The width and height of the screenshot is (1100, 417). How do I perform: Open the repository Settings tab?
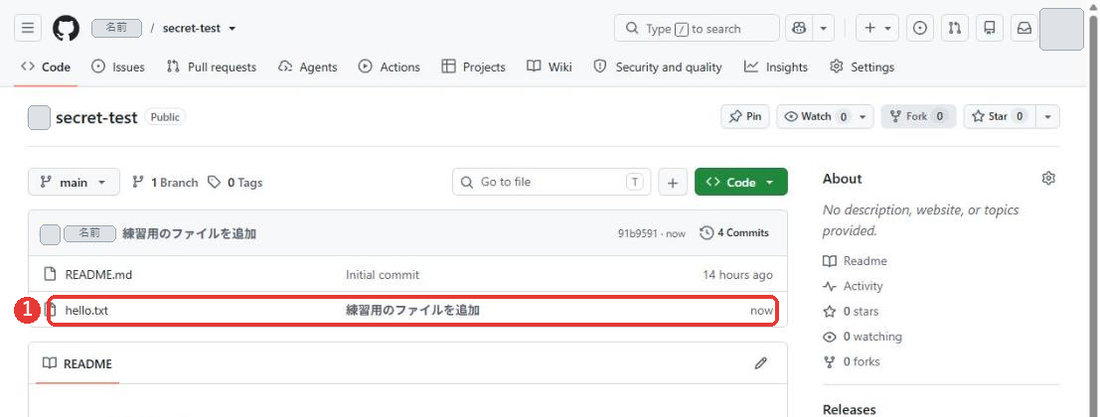(x=861, y=67)
